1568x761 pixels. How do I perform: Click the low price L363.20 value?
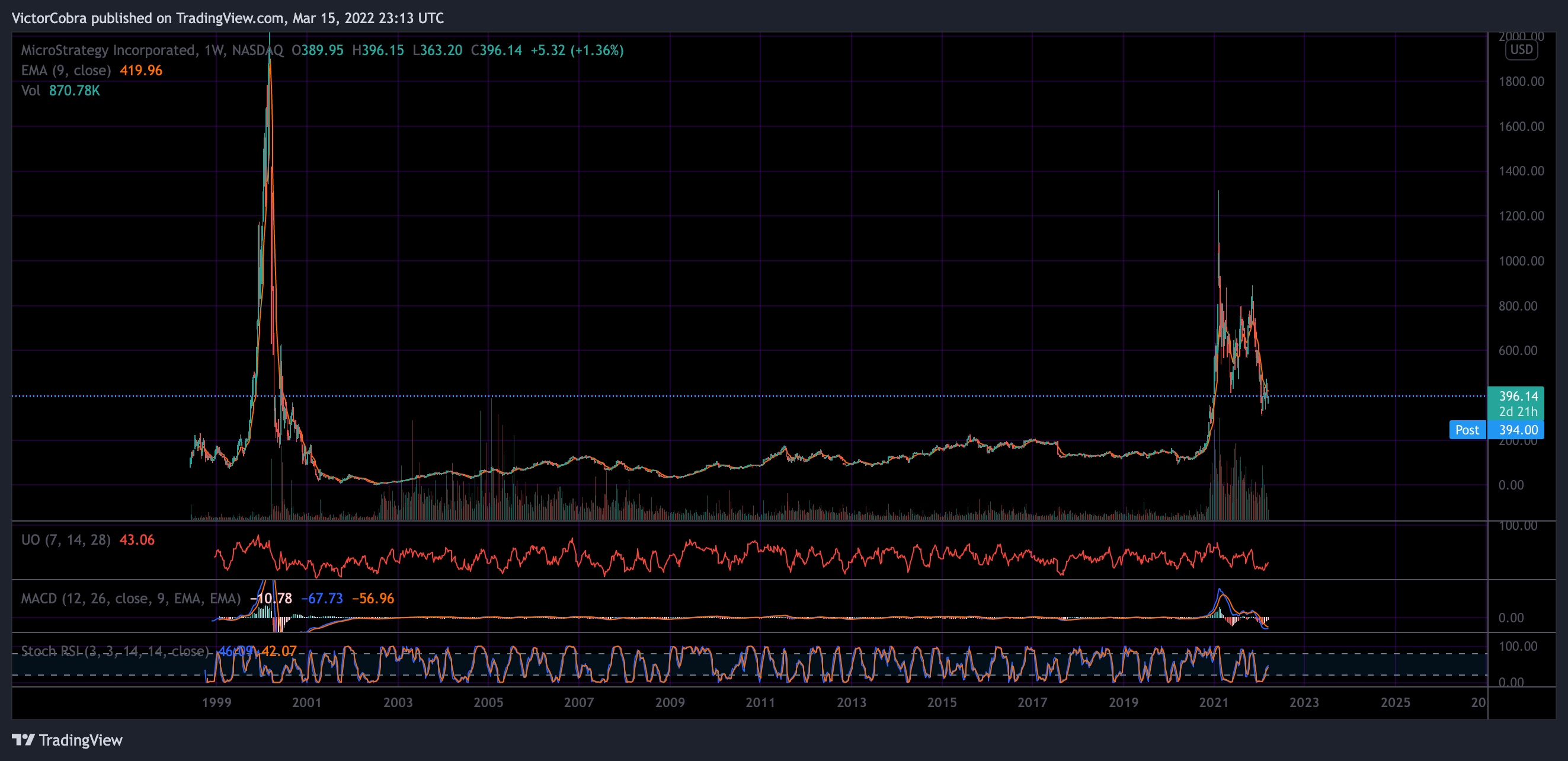[438, 50]
